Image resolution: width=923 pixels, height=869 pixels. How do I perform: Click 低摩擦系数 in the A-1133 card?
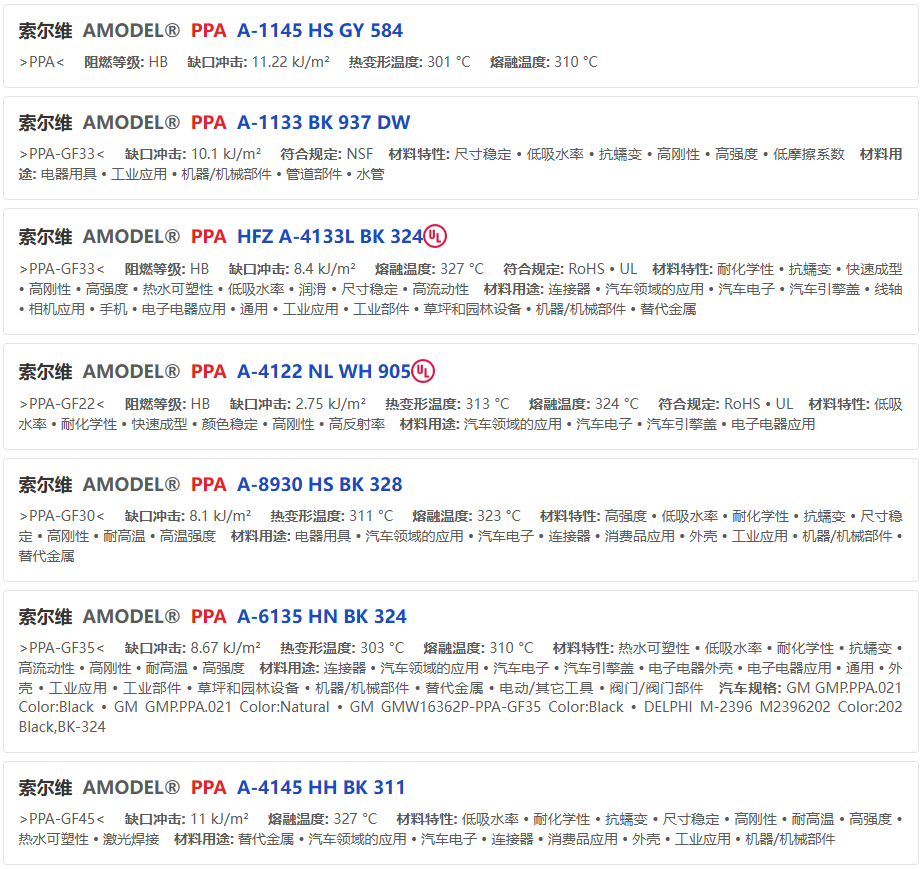tap(809, 154)
